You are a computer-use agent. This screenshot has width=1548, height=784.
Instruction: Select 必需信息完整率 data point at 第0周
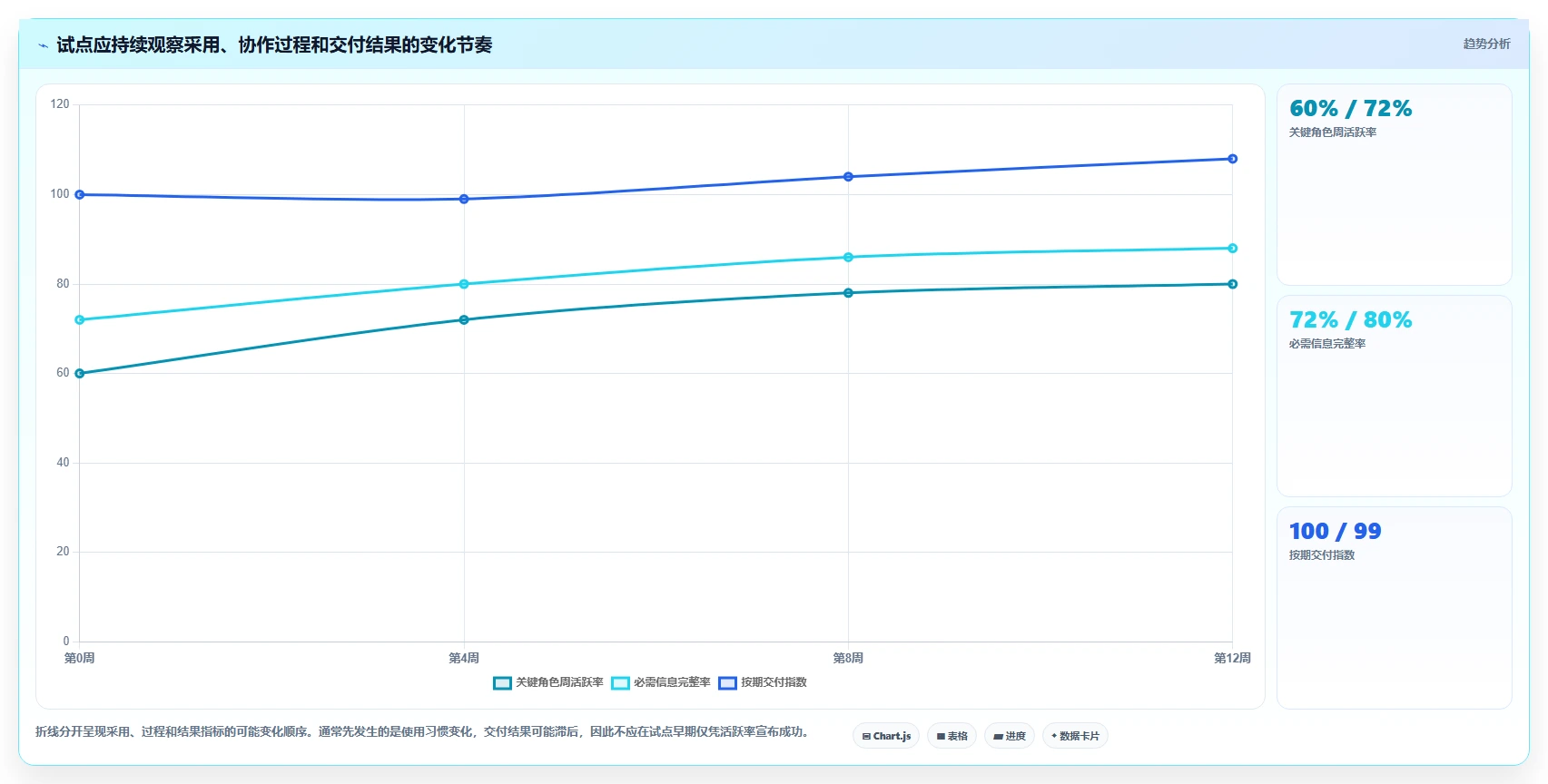point(80,320)
